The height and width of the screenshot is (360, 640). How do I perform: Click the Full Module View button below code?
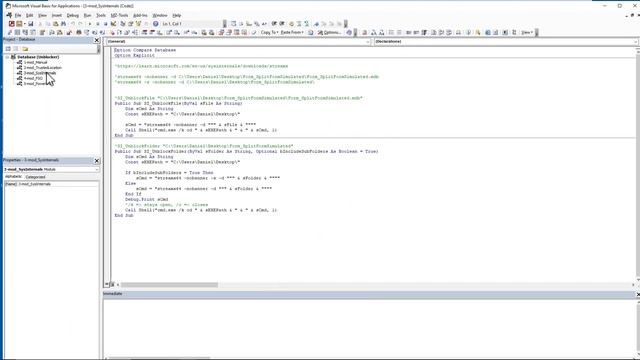112,284
